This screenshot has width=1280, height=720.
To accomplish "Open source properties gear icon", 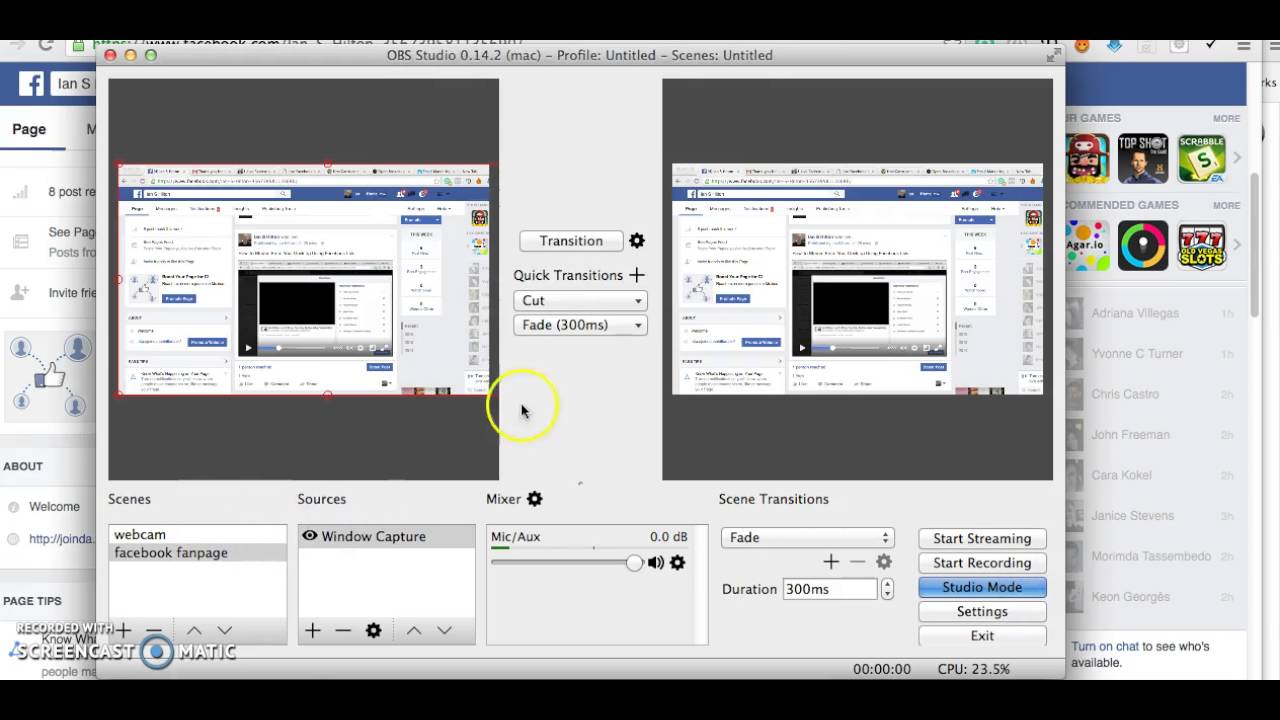I will tap(374, 631).
